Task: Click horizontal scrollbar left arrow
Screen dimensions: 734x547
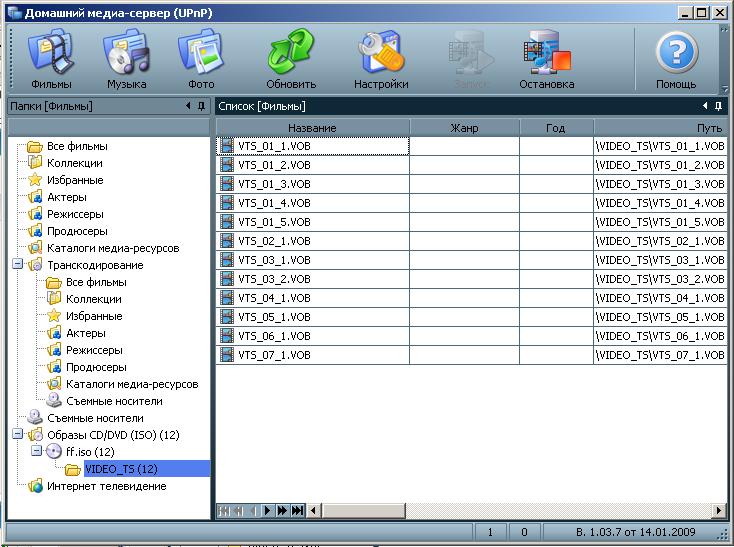Action: [x=314, y=511]
